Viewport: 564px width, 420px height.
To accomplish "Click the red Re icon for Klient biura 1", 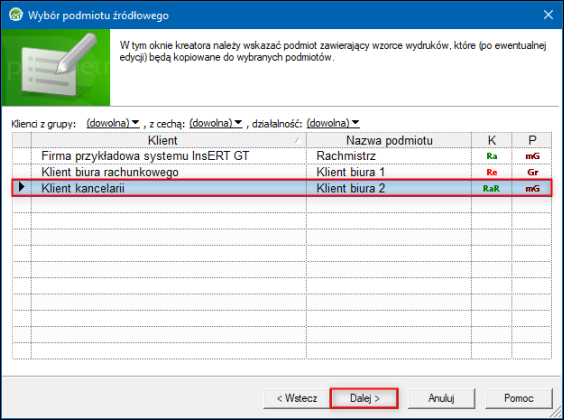I will pyautogui.click(x=492, y=172).
